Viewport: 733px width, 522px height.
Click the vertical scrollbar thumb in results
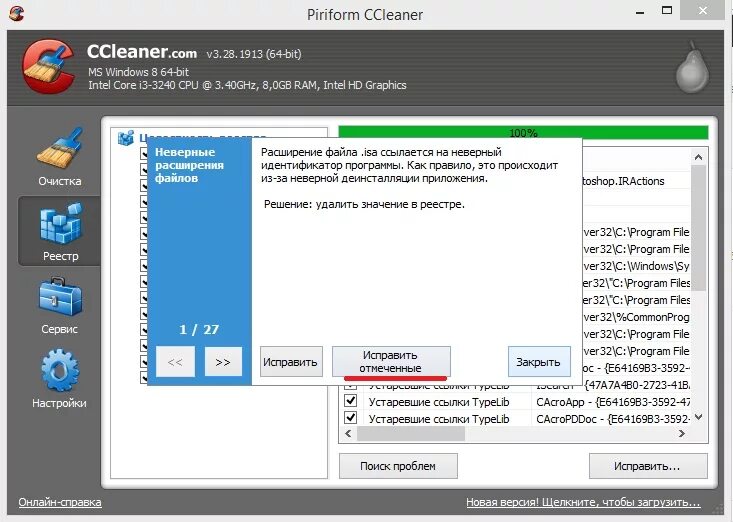[x=698, y=228]
